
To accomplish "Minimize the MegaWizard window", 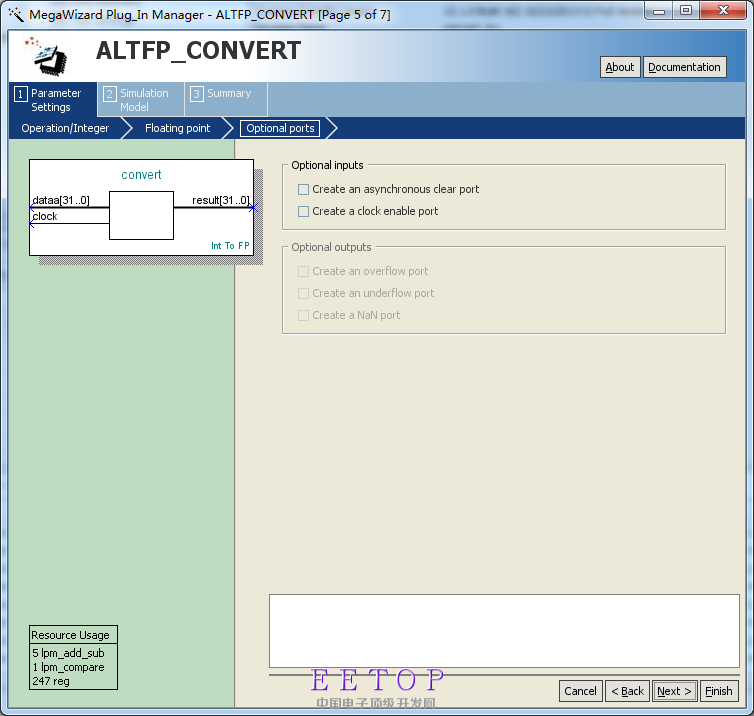I will 659,11.
